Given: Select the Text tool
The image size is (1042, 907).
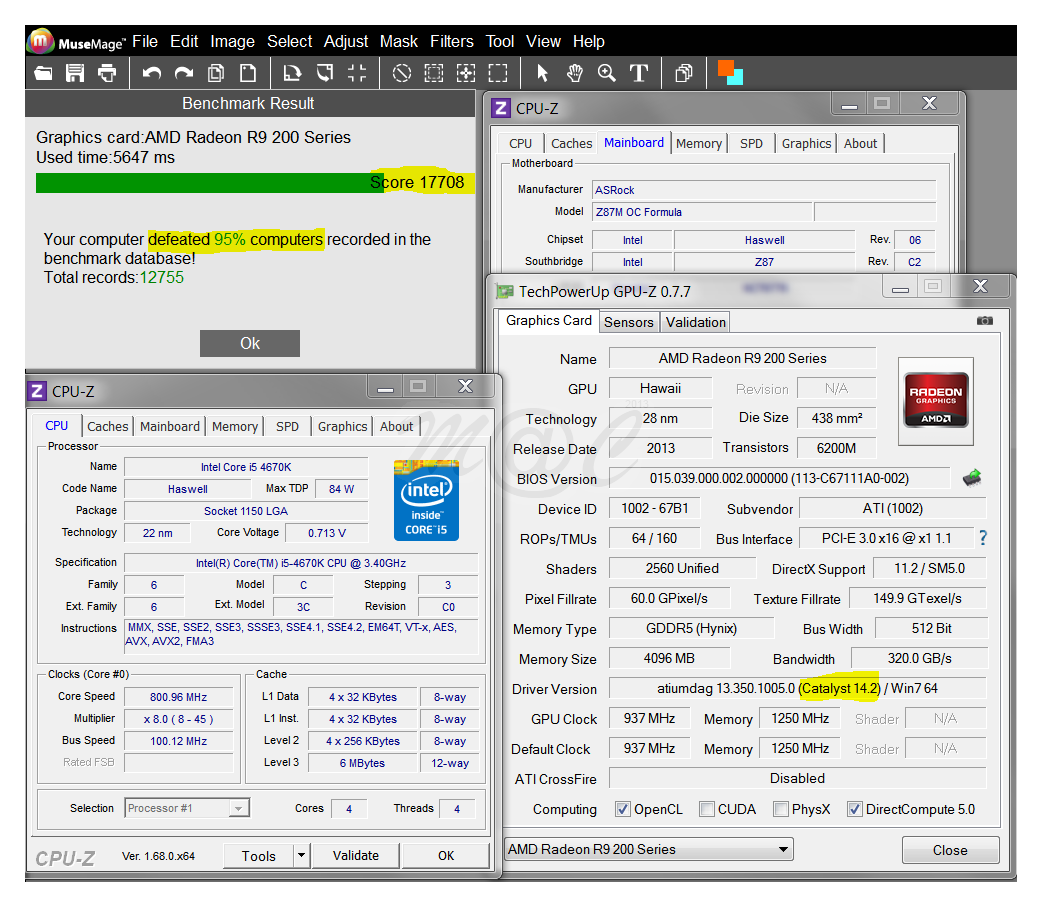Looking at the screenshot, I should coord(639,73).
